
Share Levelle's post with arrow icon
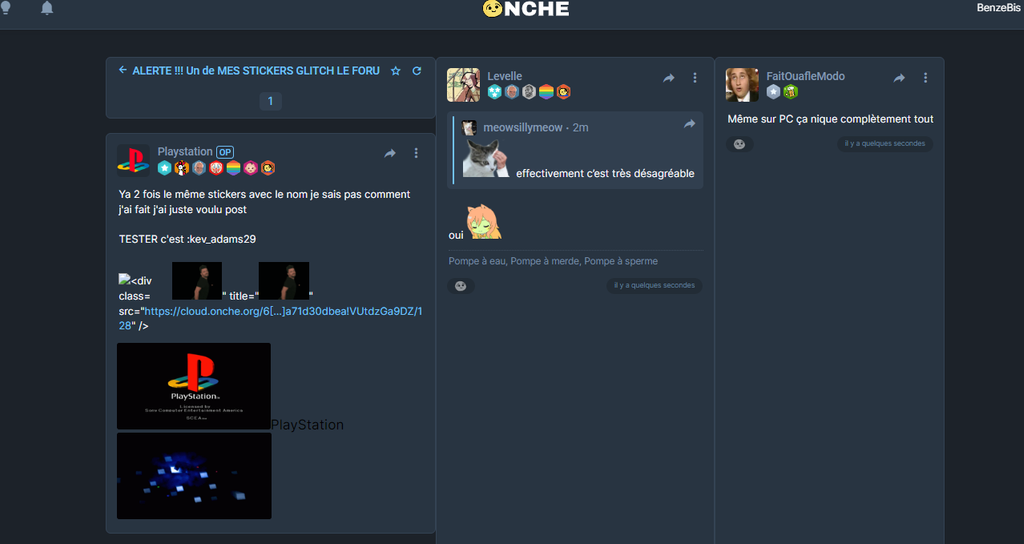(x=669, y=78)
